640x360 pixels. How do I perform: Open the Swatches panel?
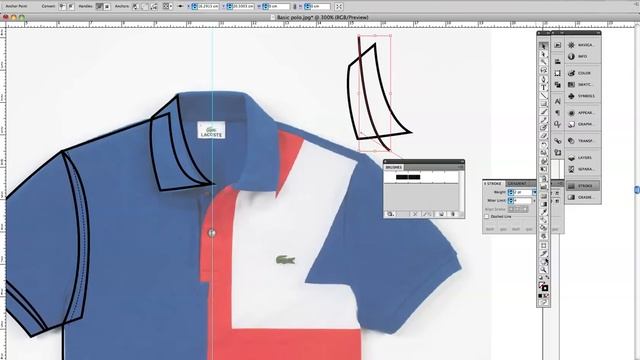click(x=582, y=84)
